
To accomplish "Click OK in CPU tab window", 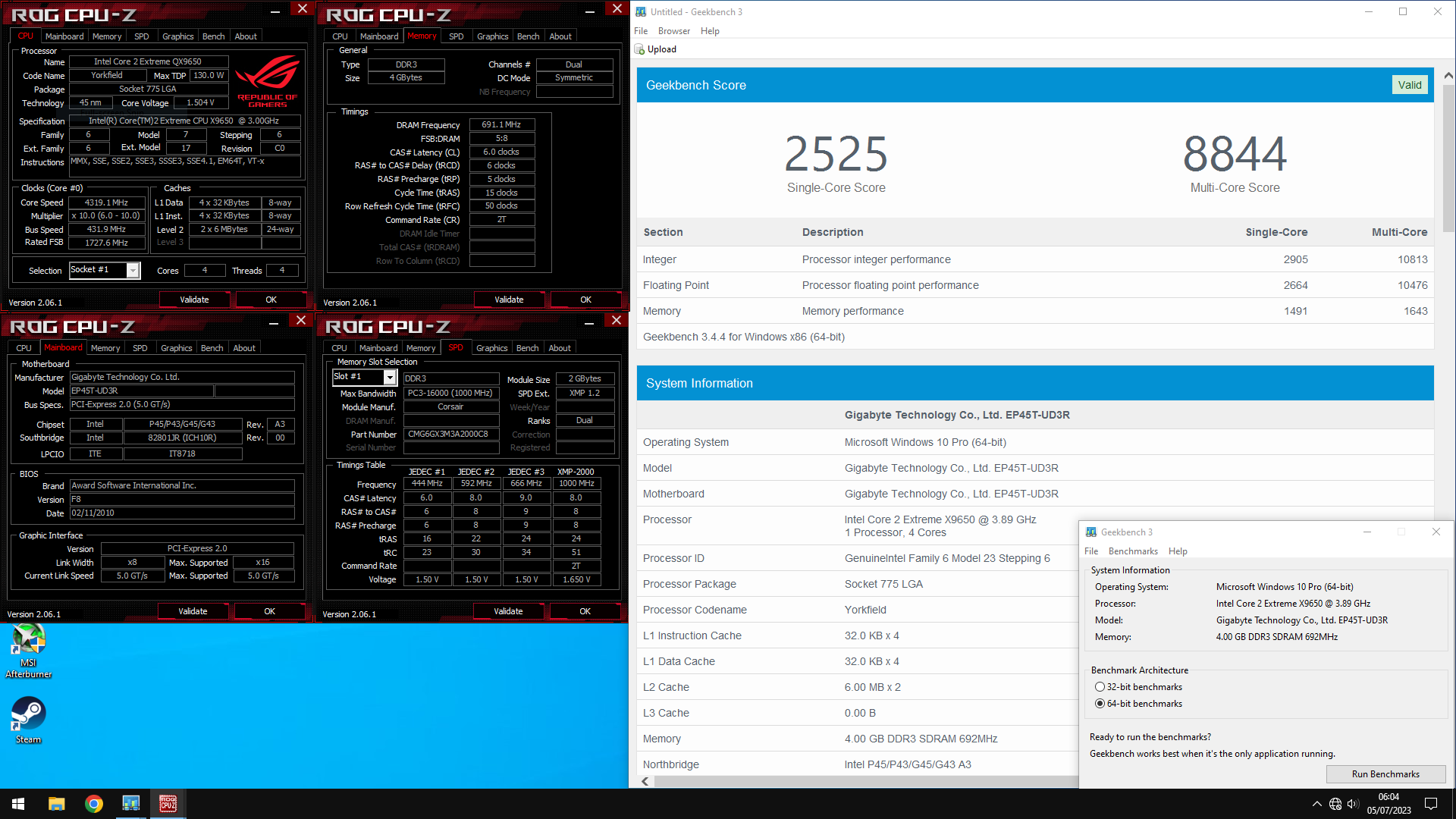I will click(271, 300).
